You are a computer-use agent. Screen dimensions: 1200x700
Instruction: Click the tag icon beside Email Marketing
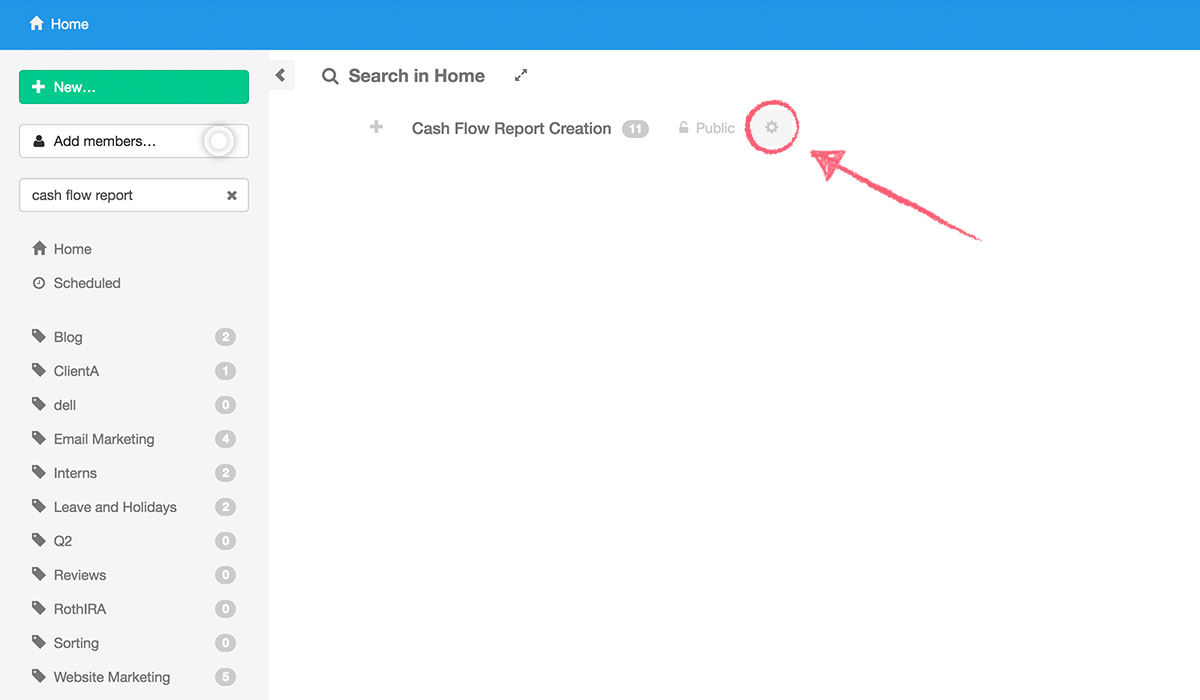coord(39,438)
